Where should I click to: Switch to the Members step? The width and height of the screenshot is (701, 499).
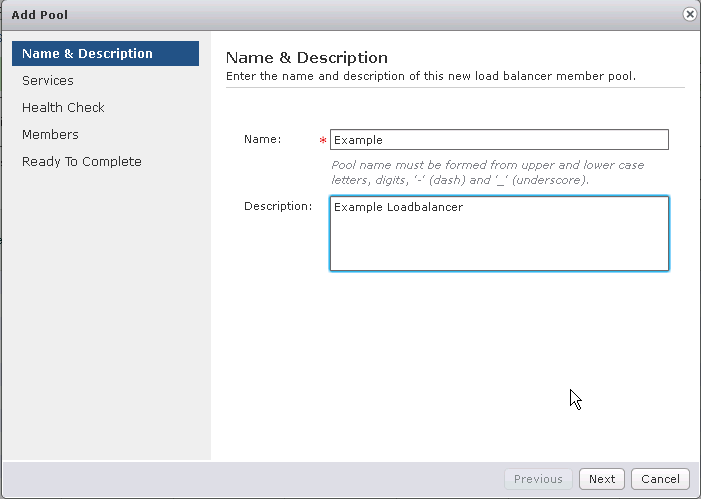(50, 135)
